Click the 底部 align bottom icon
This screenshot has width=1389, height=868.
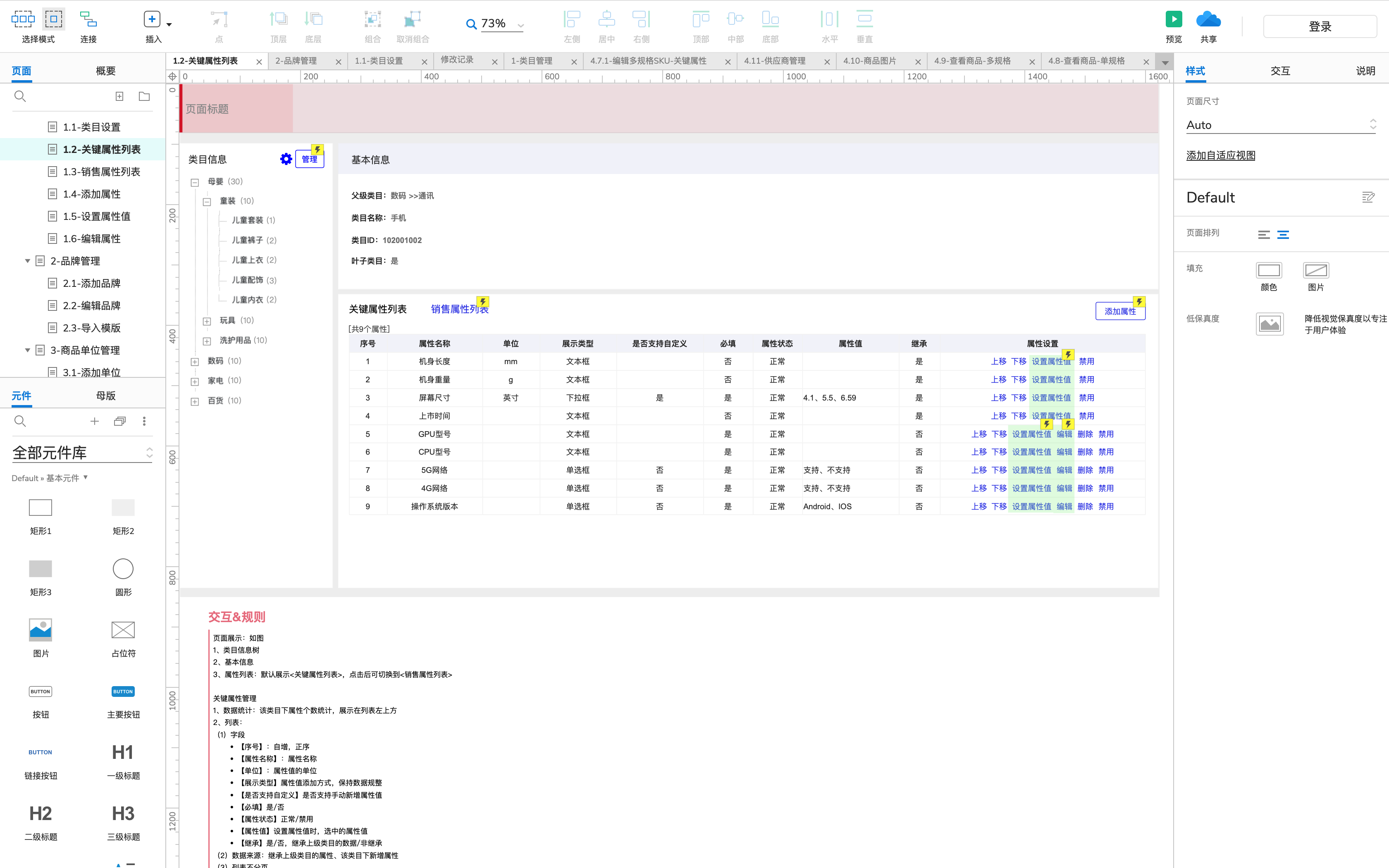click(x=770, y=19)
